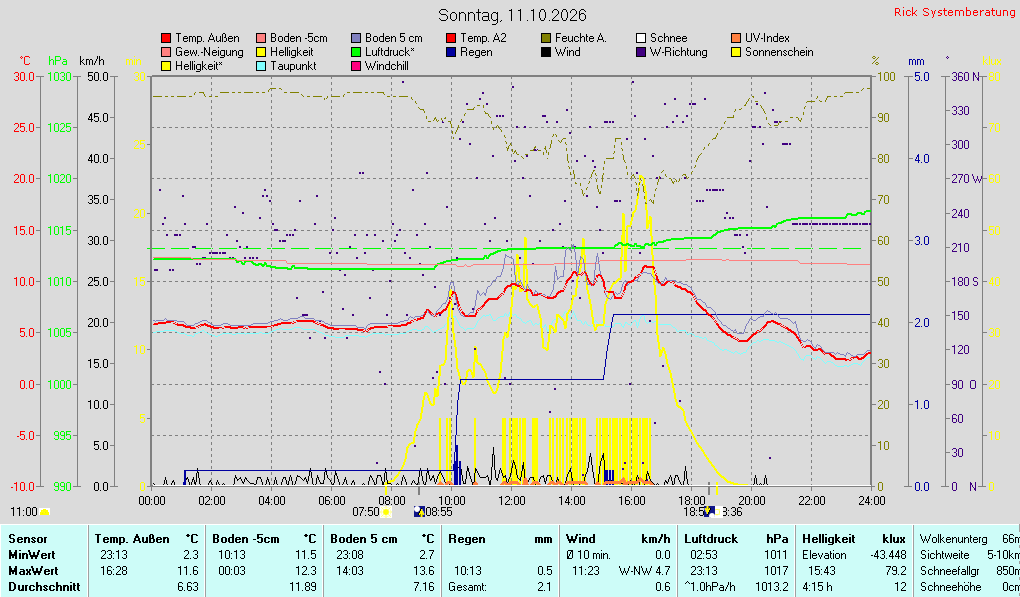Click the cyan Taupunkt legend square

[261, 66]
